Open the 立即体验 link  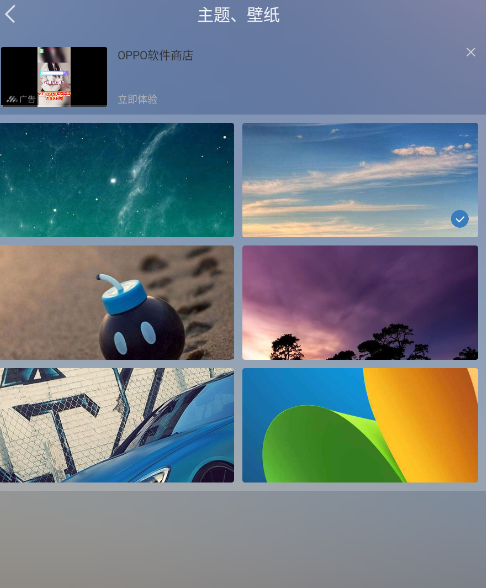tap(137, 99)
